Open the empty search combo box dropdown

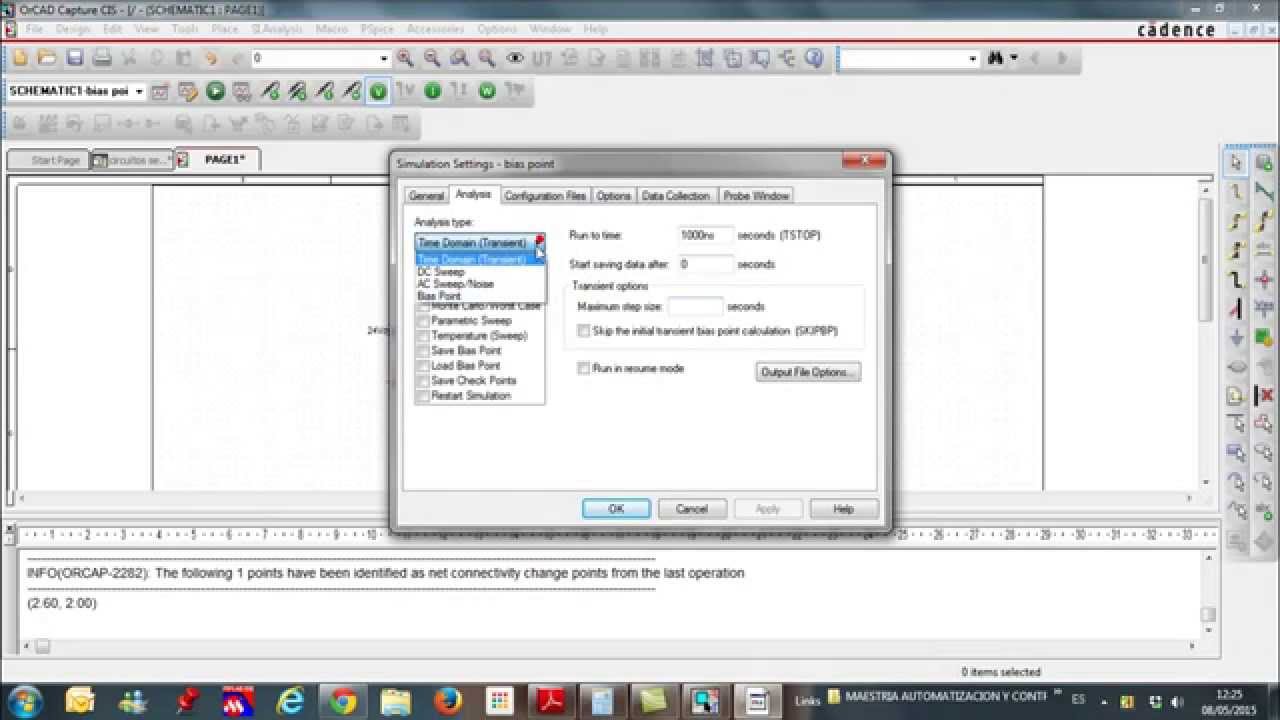point(973,59)
